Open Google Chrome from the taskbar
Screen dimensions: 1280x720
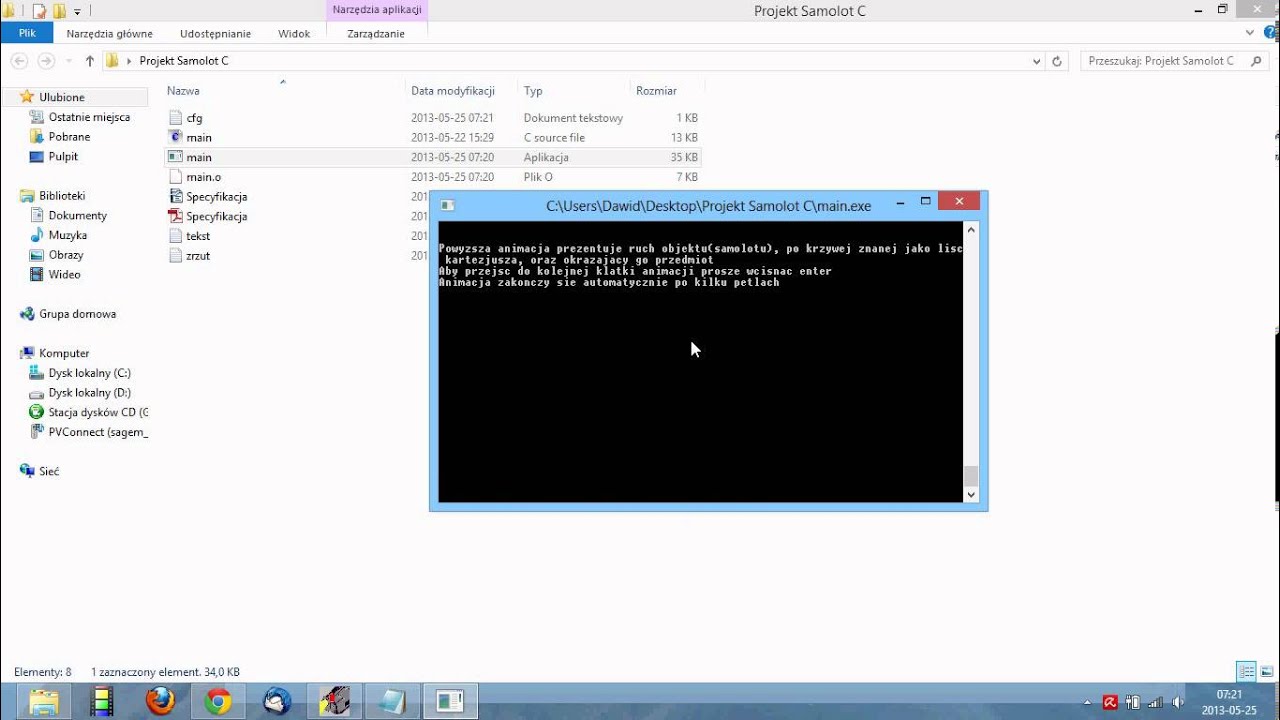(218, 702)
